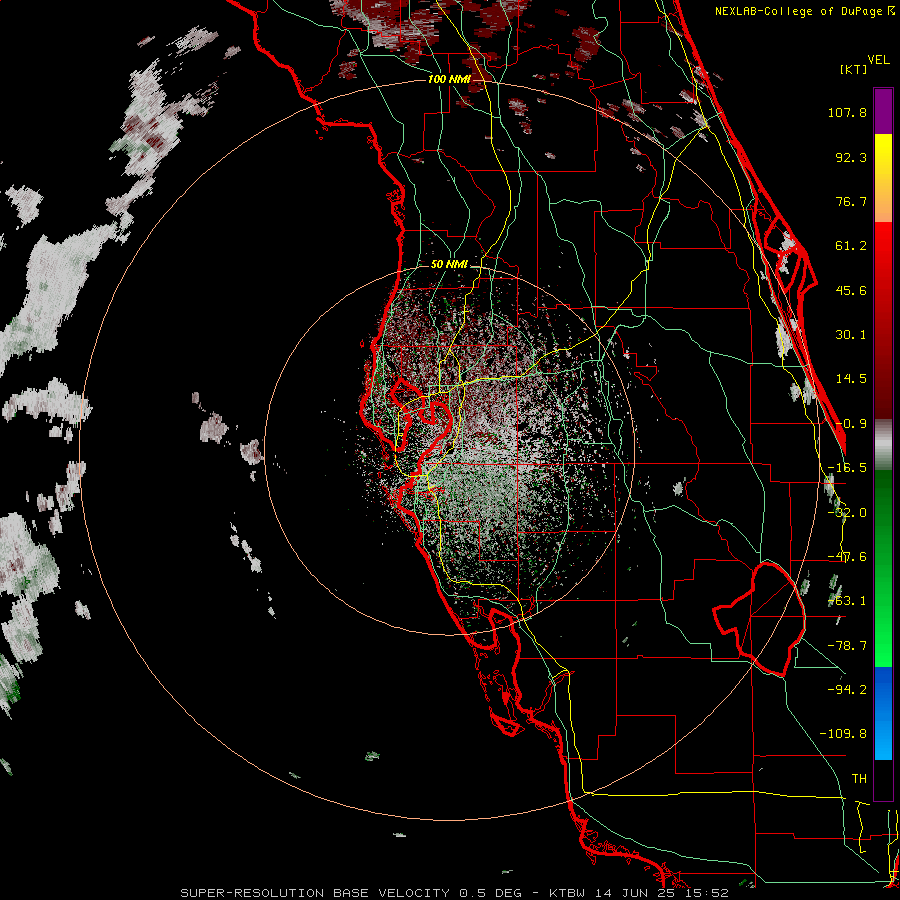Click the -94.2 velocity scale value
Viewport: 900px width, 900px height.
click(847, 689)
